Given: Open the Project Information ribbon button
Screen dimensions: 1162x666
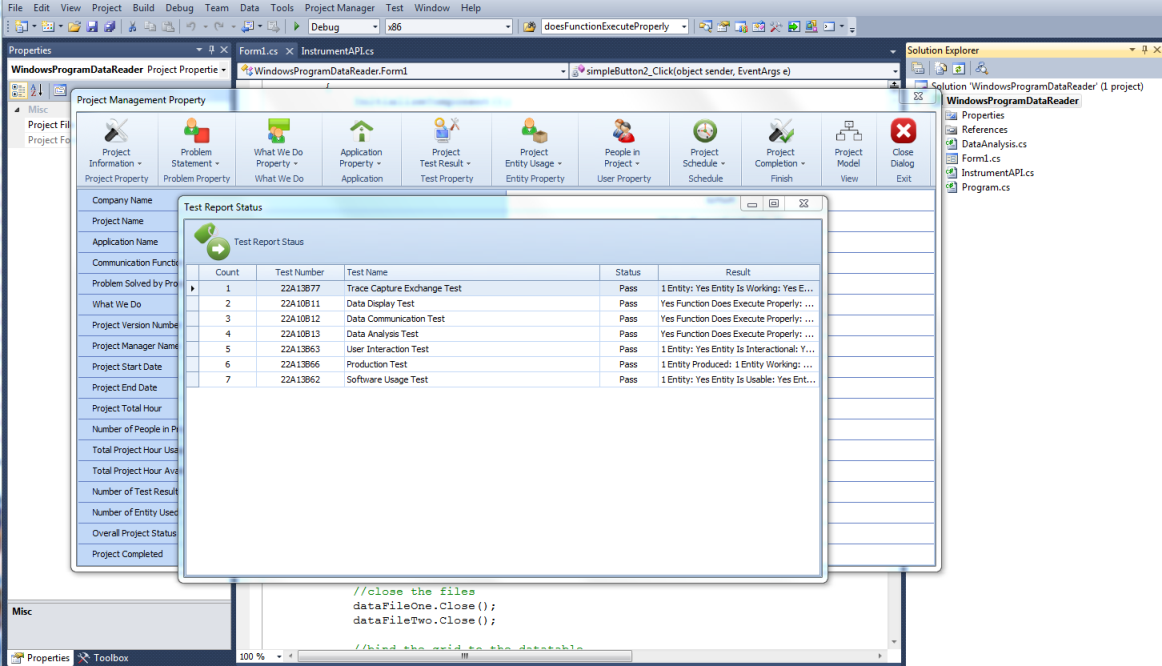Looking at the screenshot, I should pos(116,144).
